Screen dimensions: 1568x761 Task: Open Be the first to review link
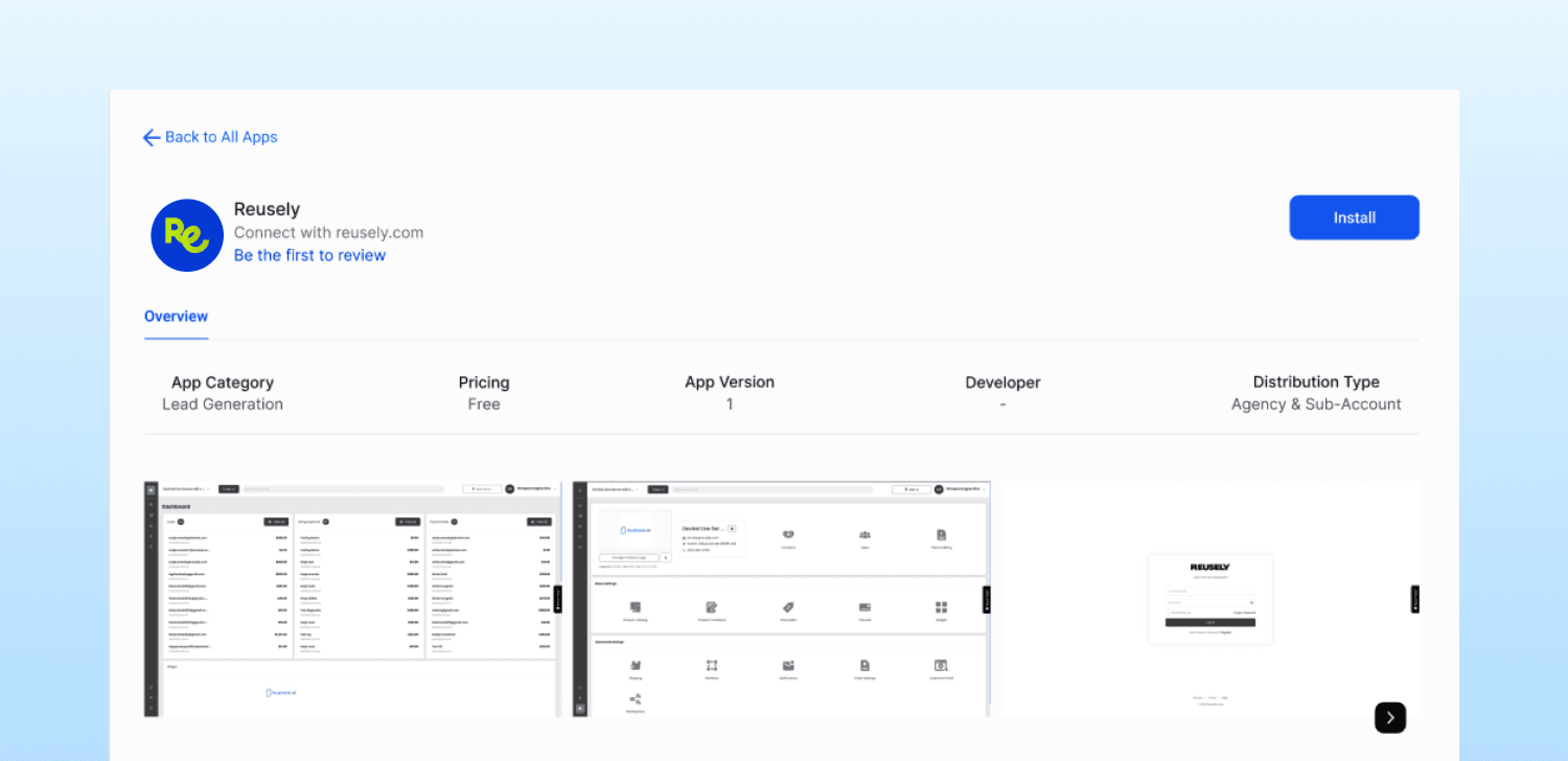(x=309, y=256)
